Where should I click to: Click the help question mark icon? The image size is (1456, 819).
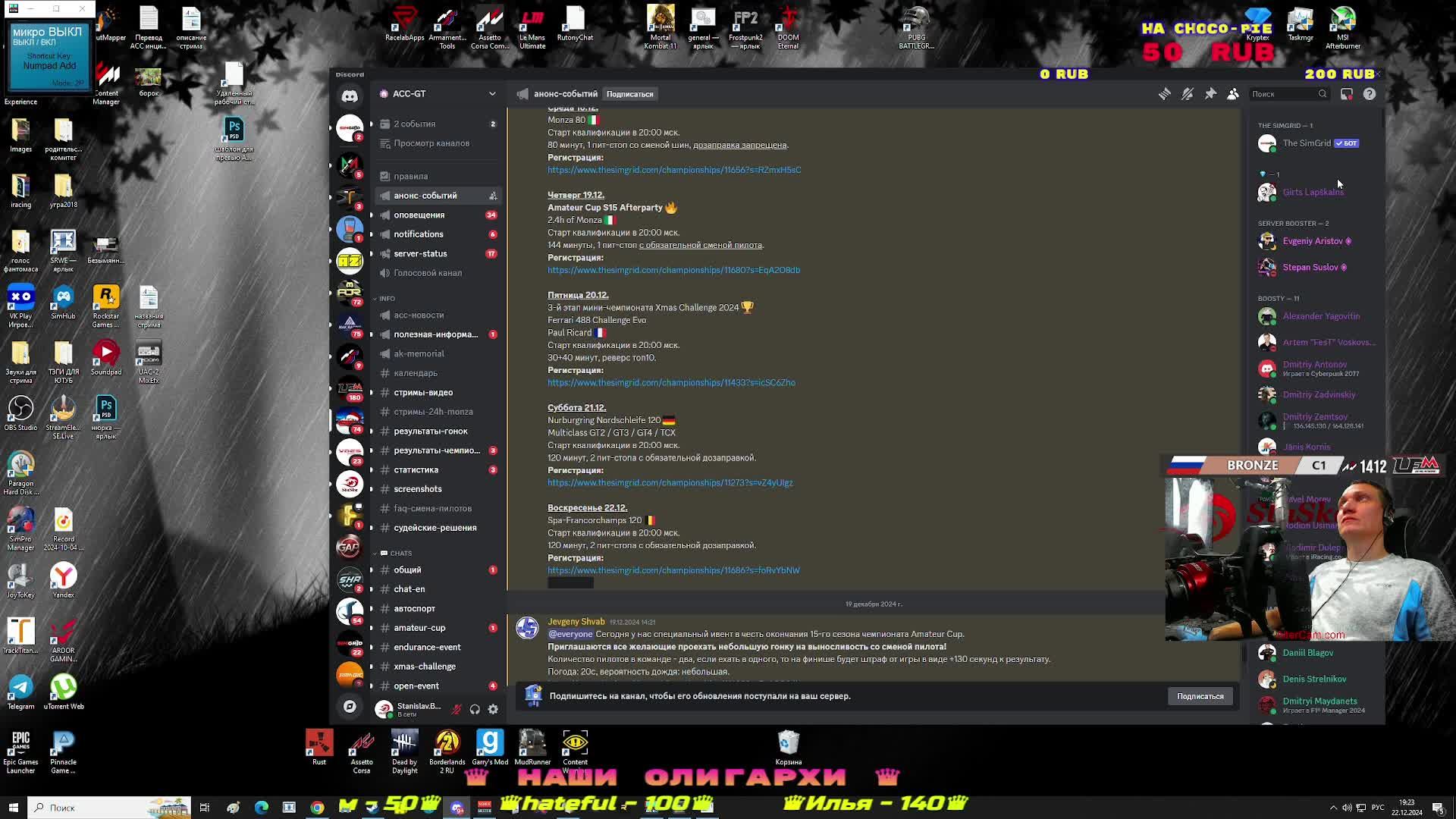[1370, 94]
